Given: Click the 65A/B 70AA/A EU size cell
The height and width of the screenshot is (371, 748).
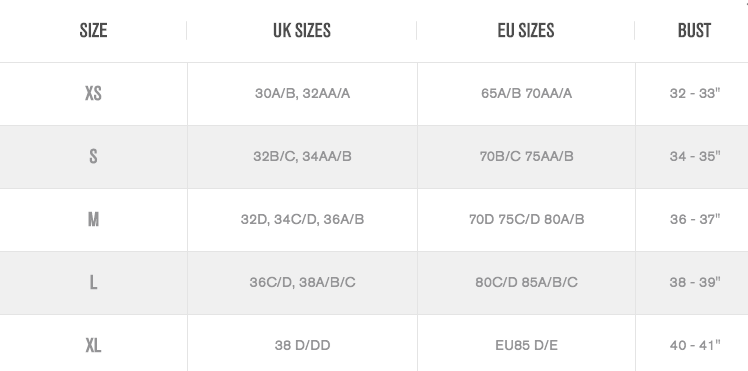Looking at the screenshot, I should coord(526,93).
